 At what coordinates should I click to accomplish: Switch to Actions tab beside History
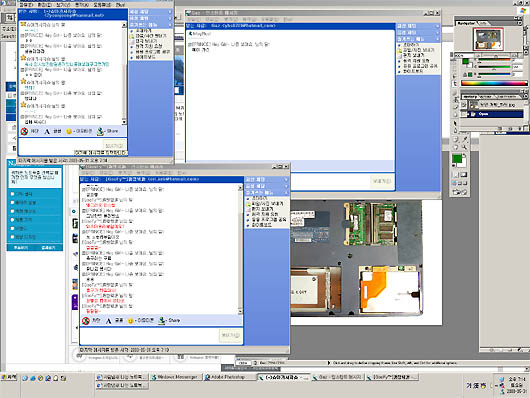click(485, 97)
